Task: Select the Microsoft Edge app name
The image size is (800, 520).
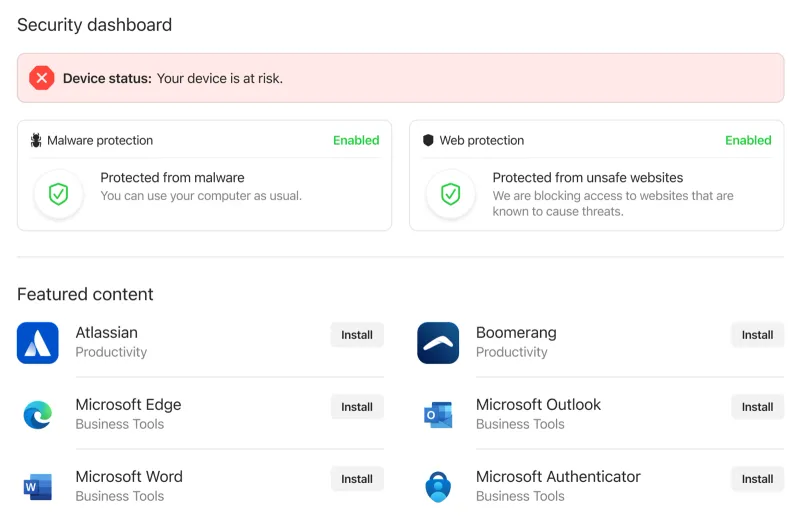Action: coord(129,405)
